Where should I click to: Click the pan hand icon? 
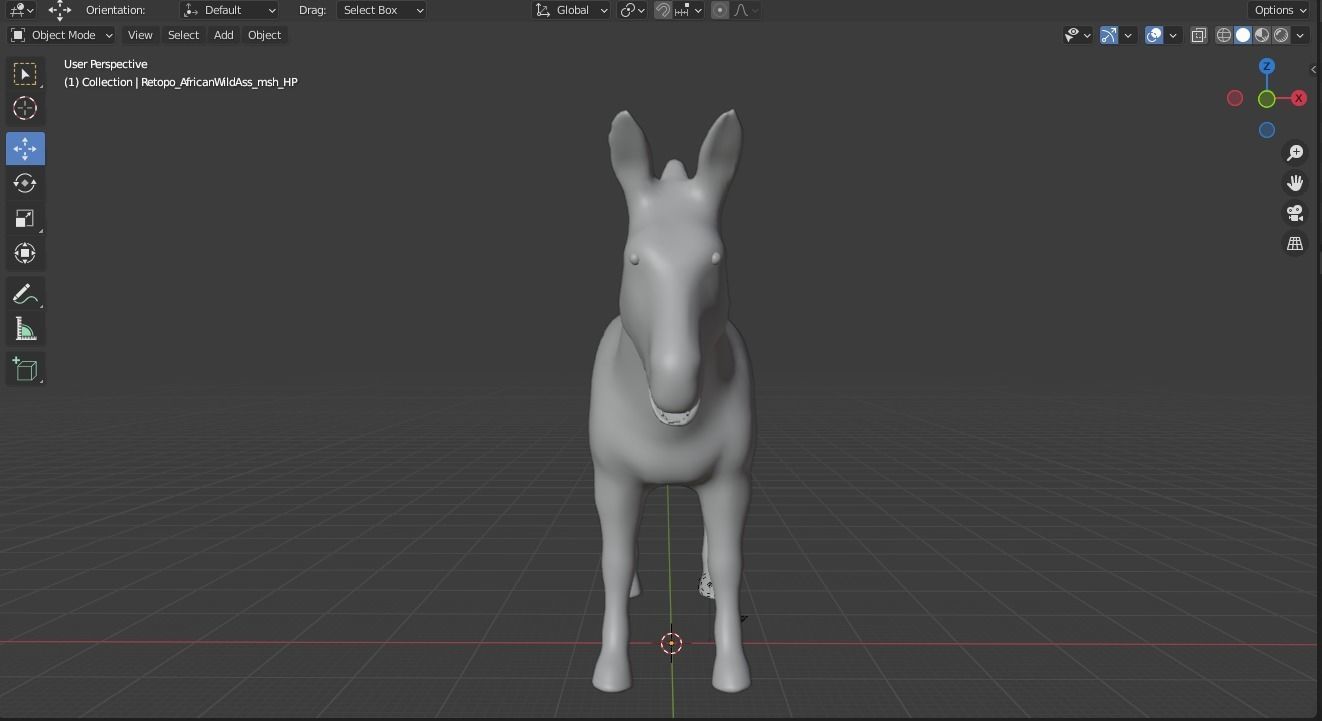(1295, 183)
